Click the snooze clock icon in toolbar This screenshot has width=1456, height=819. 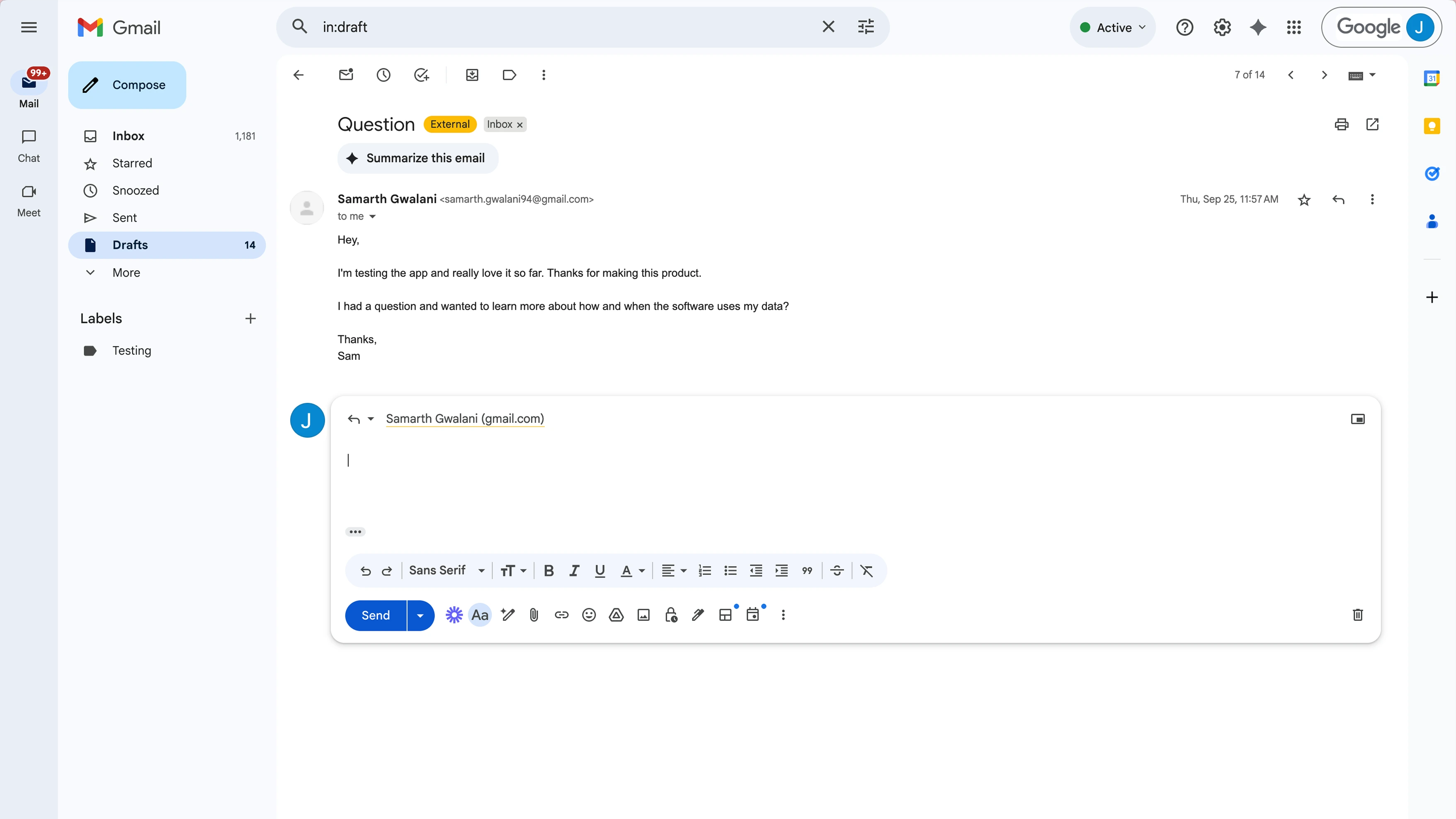click(383, 75)
